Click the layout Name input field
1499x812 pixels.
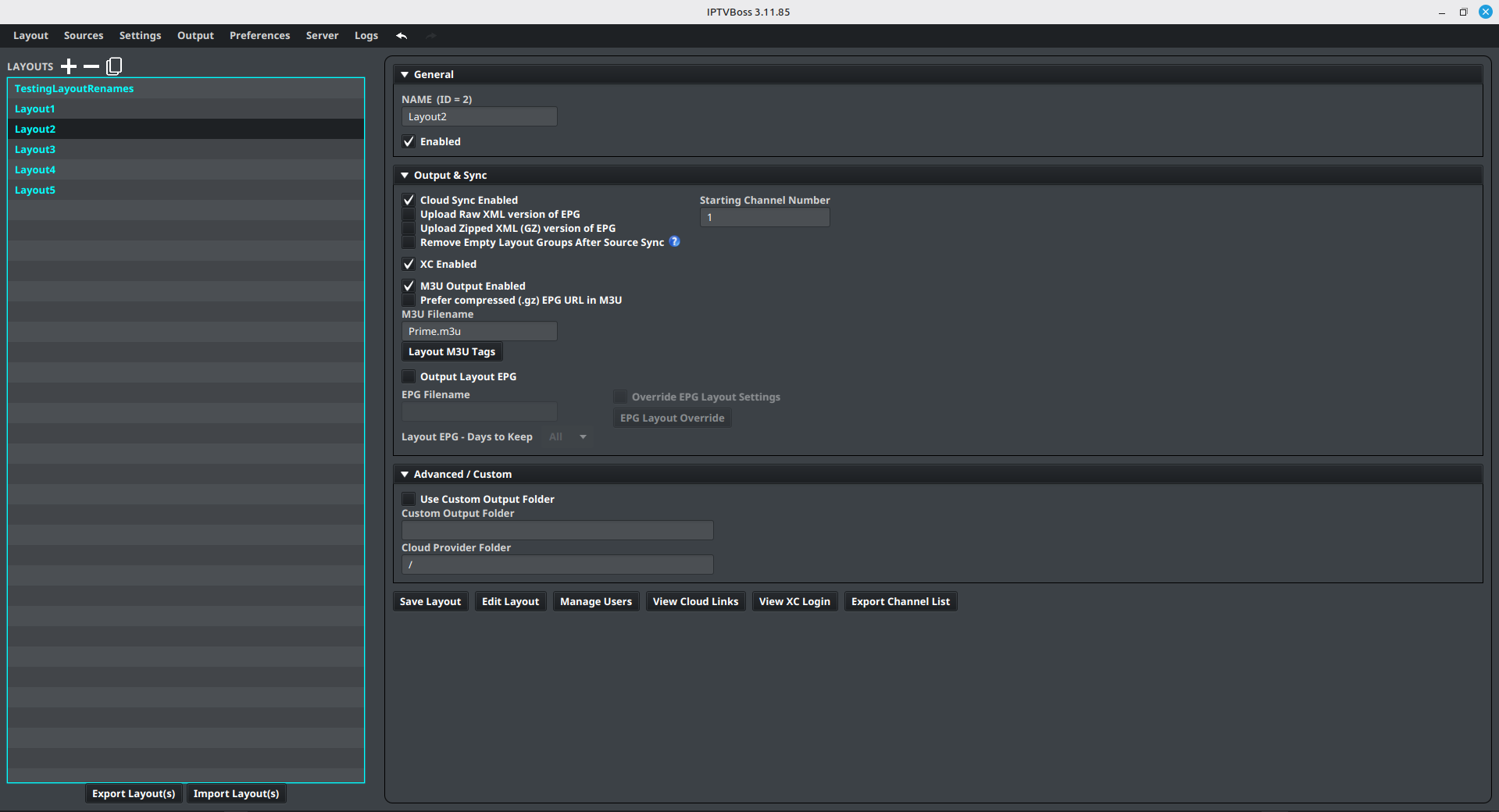point(479,116)
